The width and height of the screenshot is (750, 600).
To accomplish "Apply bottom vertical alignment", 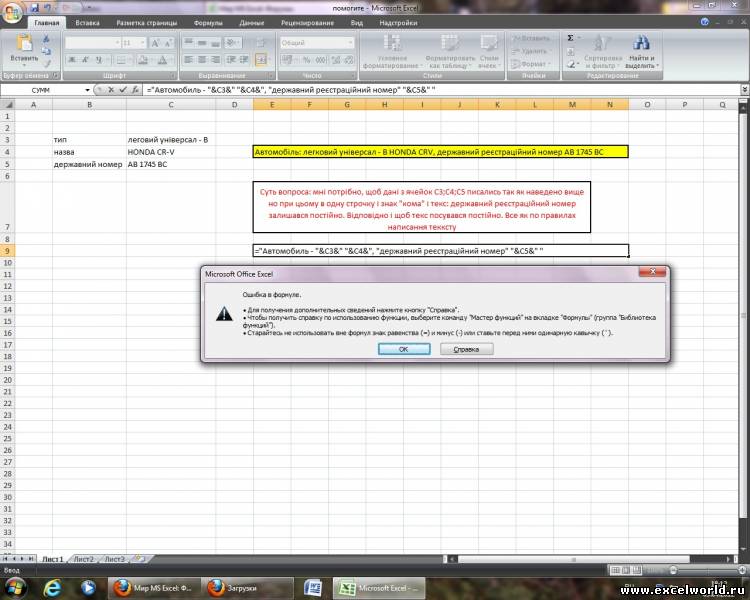I will pos(215,43).
